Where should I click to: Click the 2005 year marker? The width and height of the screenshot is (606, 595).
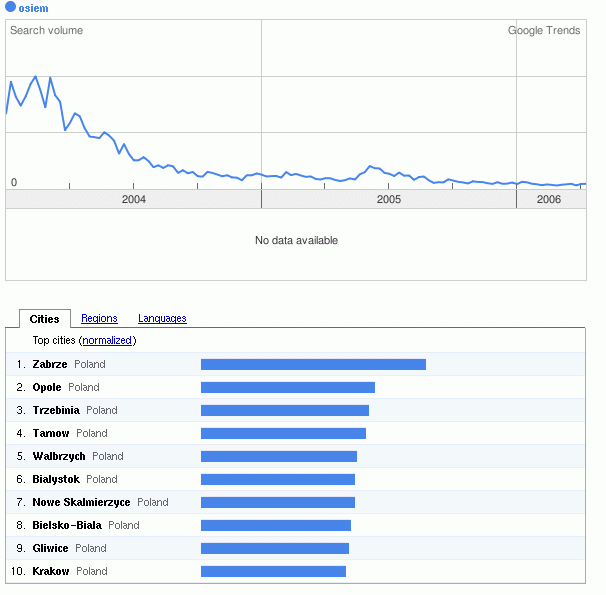(x=389, y=200)
